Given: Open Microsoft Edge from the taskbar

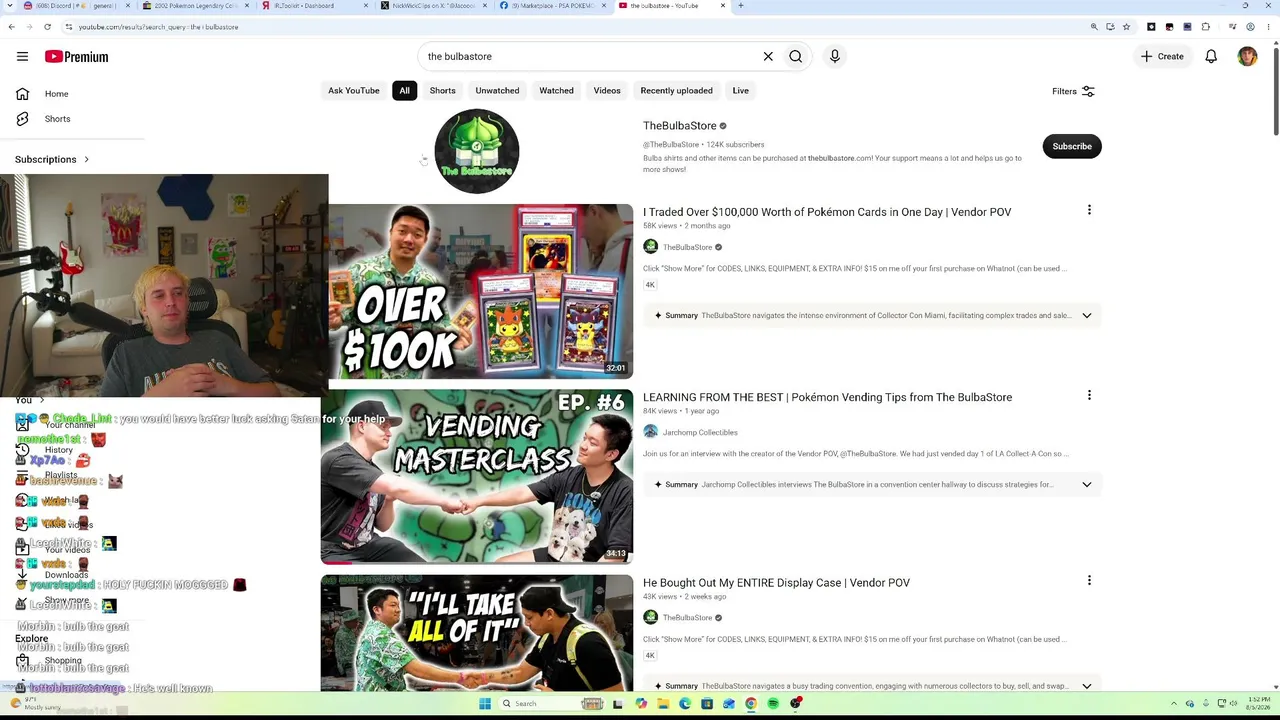Looking at the screenshot, I should 685,704.
